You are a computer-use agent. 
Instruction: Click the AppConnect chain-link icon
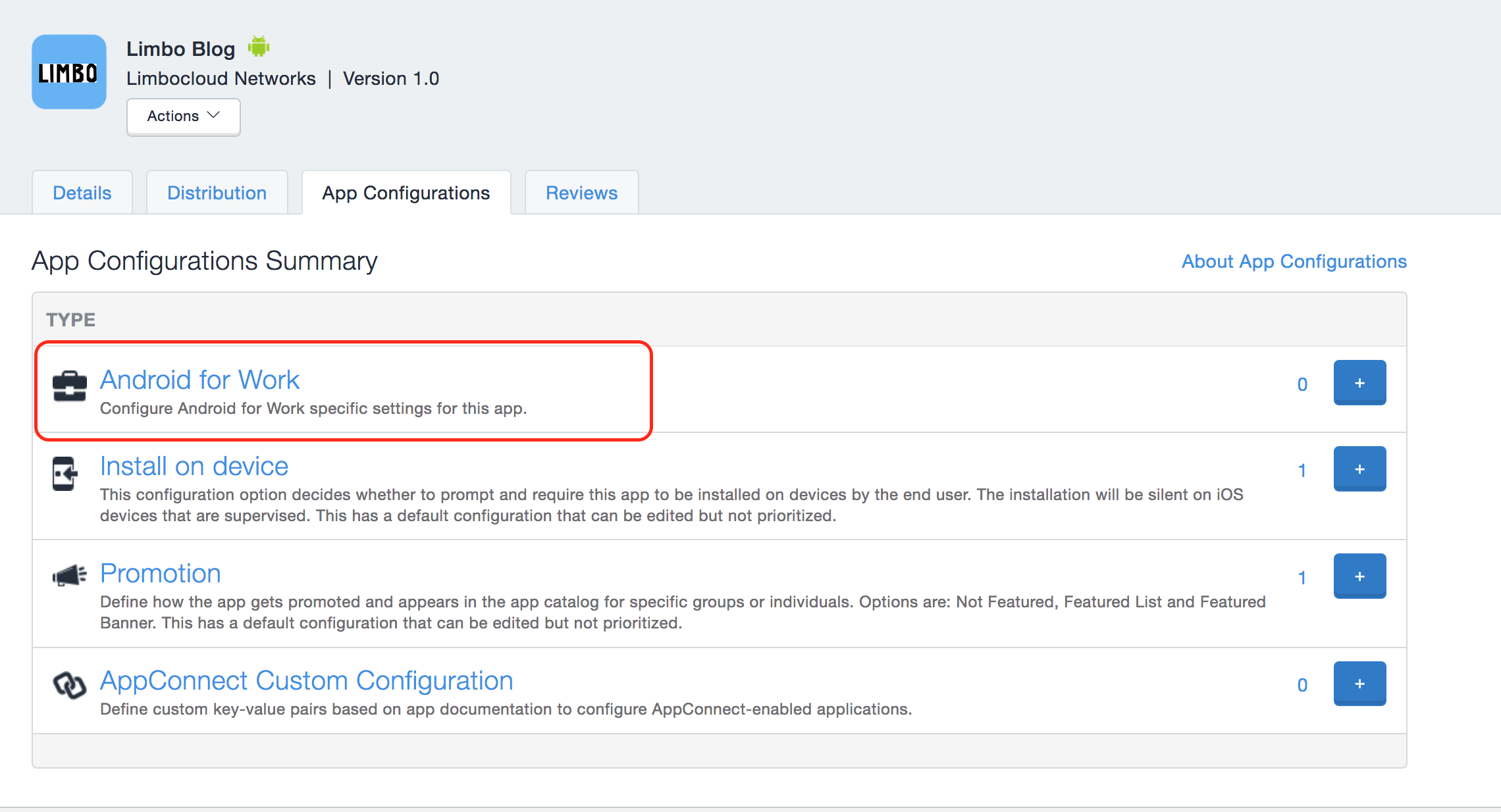69,686
